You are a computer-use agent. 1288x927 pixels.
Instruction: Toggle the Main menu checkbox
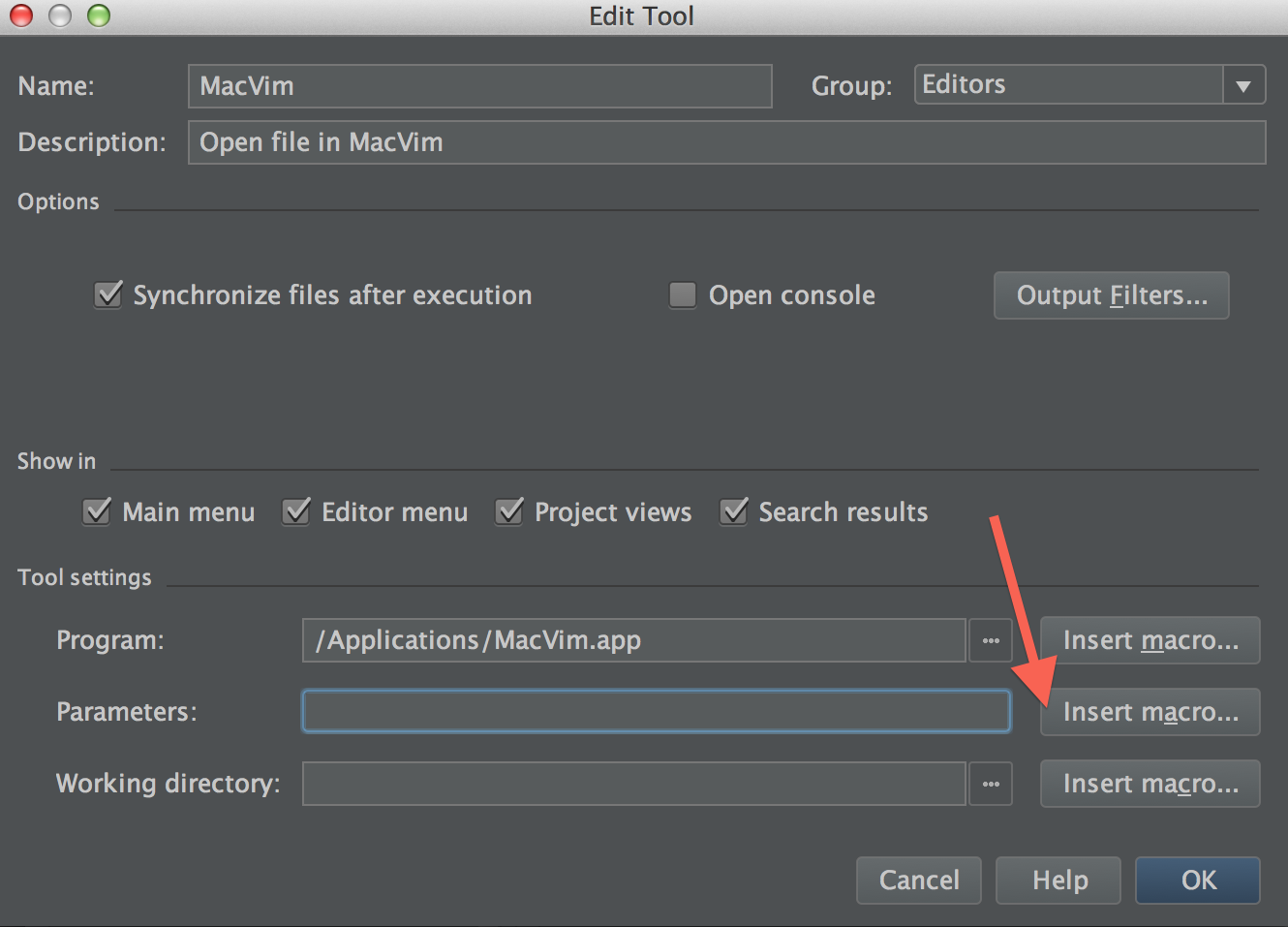pyautogui.click(x=97, y=511)
